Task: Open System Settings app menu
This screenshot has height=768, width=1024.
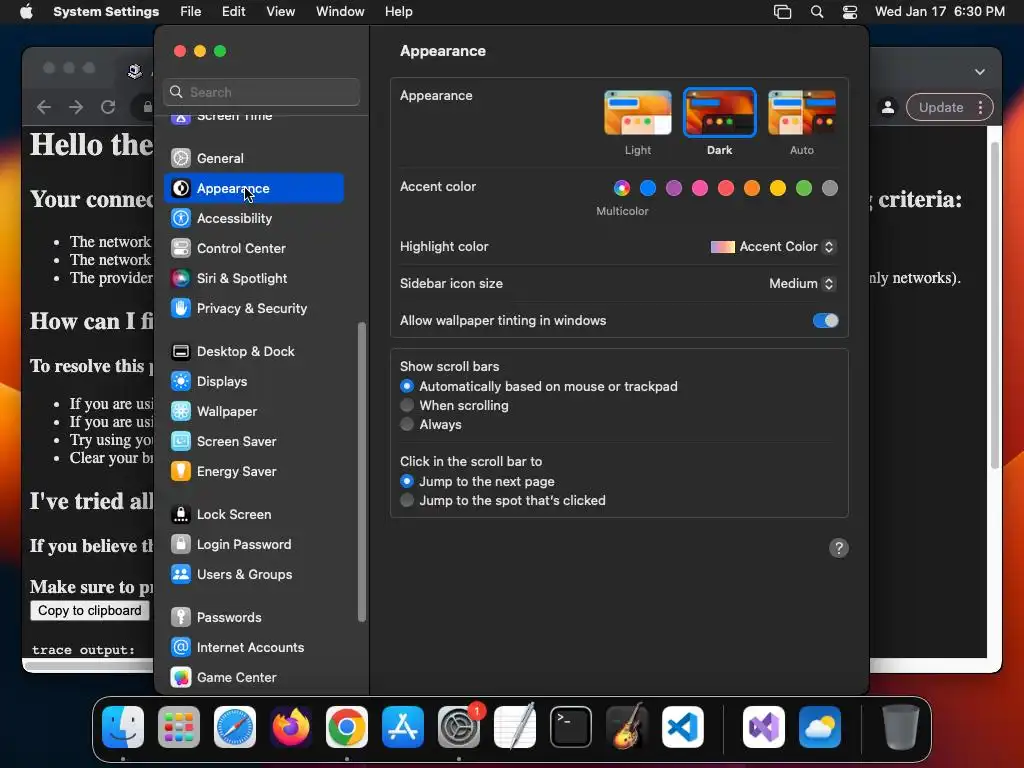Action: point(106,12)
